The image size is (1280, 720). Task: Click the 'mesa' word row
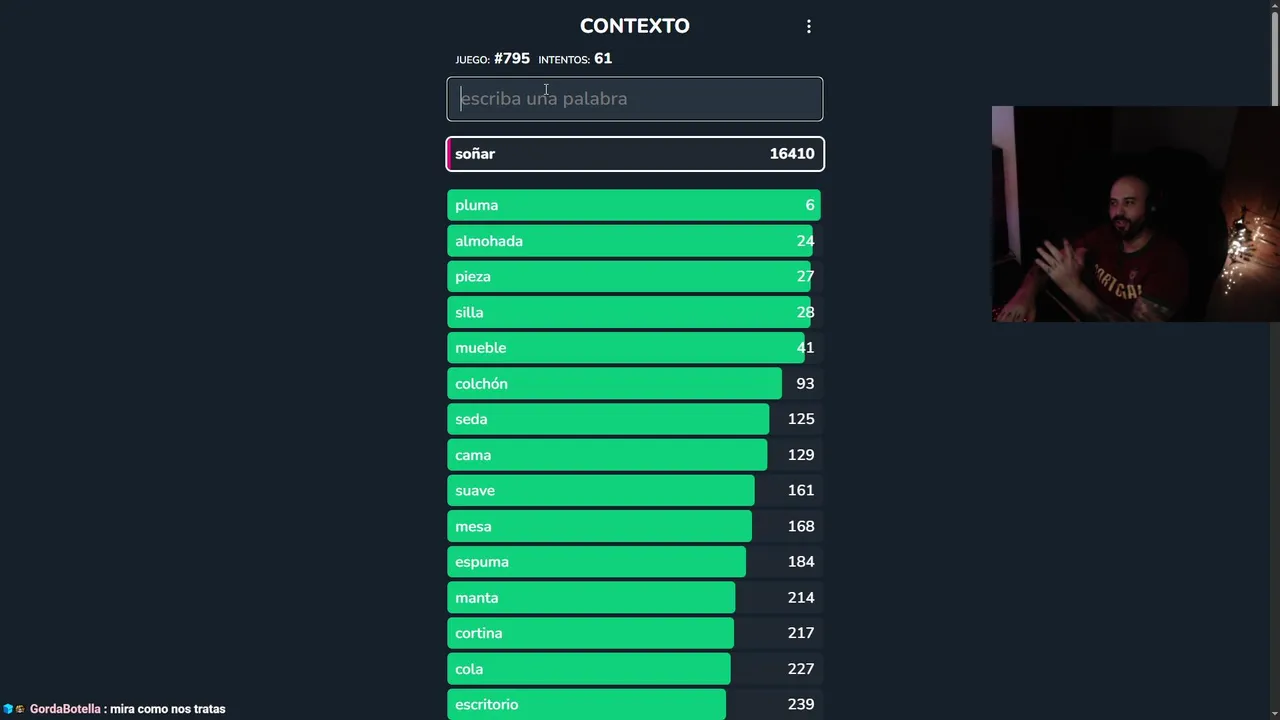tap(634, 526)
